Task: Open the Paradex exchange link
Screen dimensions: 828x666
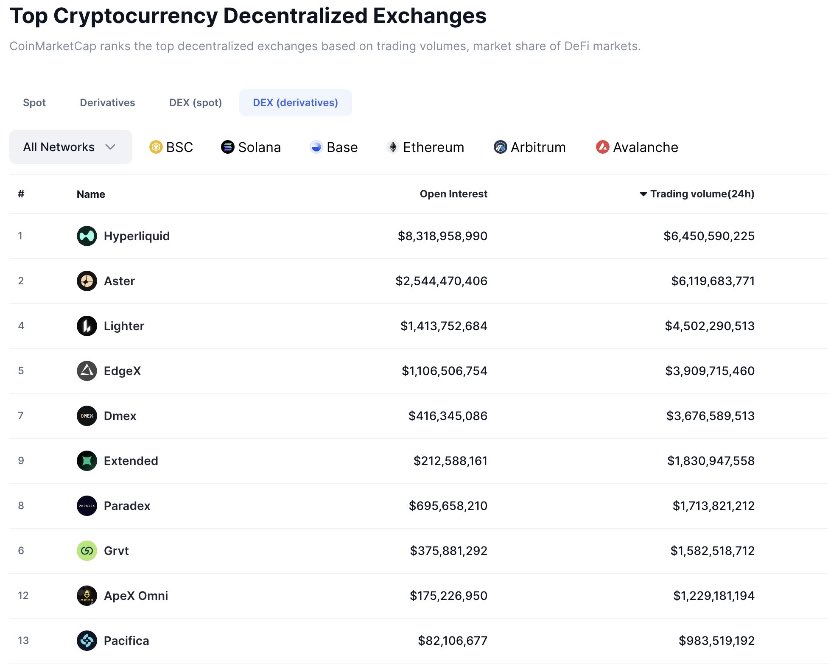Action: click(127, 505)
